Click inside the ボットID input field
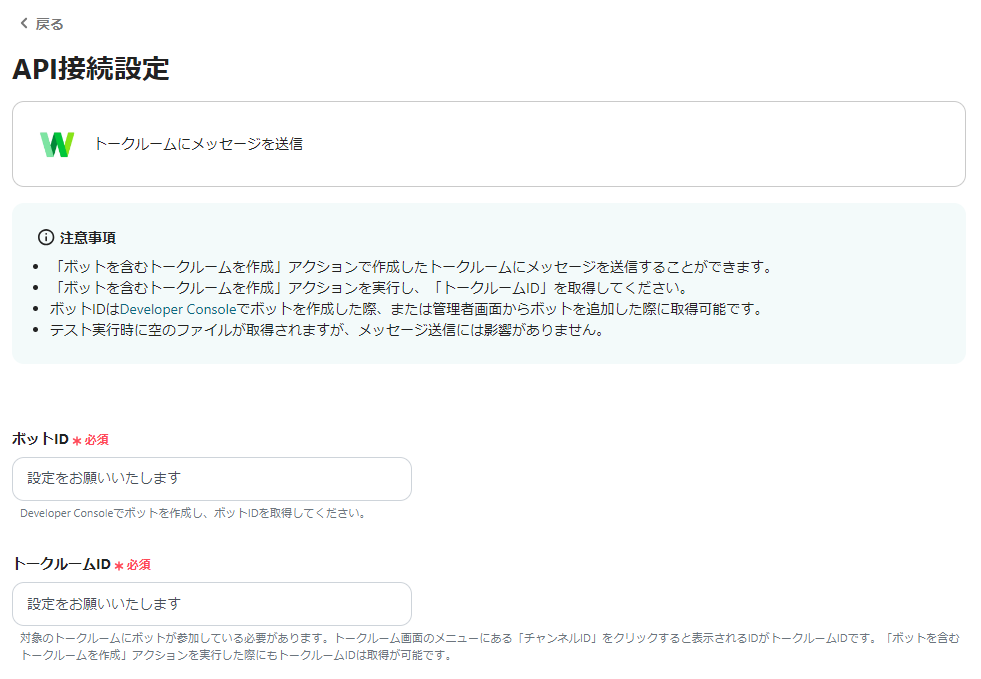 click(212, 479)
